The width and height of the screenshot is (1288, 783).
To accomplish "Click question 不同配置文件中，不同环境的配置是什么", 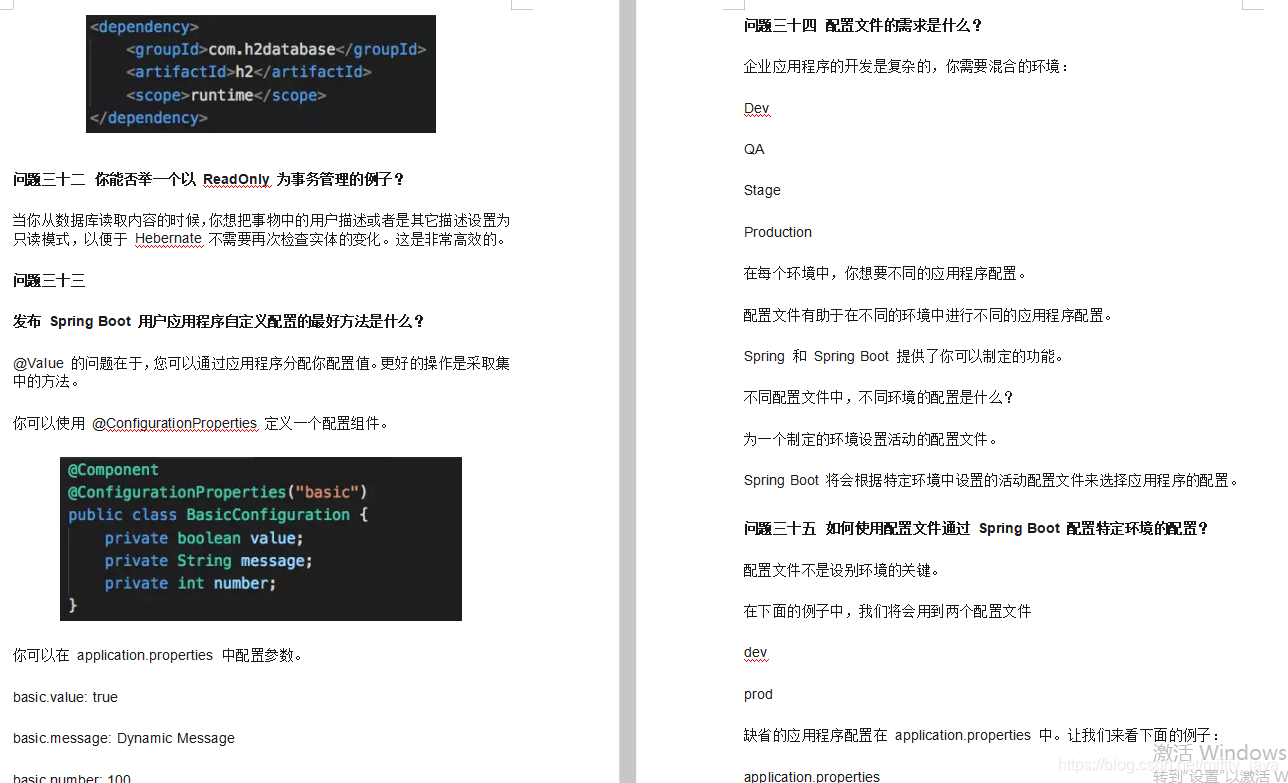I will pos(879,398).
